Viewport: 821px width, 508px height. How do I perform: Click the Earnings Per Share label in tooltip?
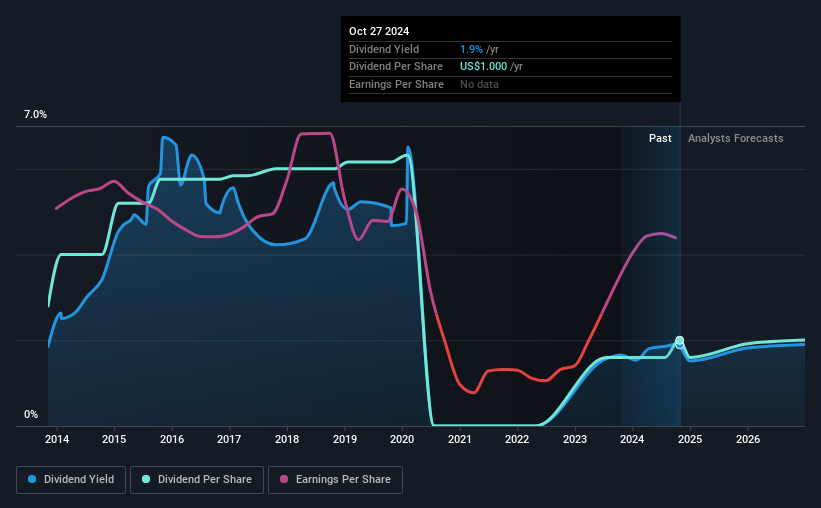[396, 84]
